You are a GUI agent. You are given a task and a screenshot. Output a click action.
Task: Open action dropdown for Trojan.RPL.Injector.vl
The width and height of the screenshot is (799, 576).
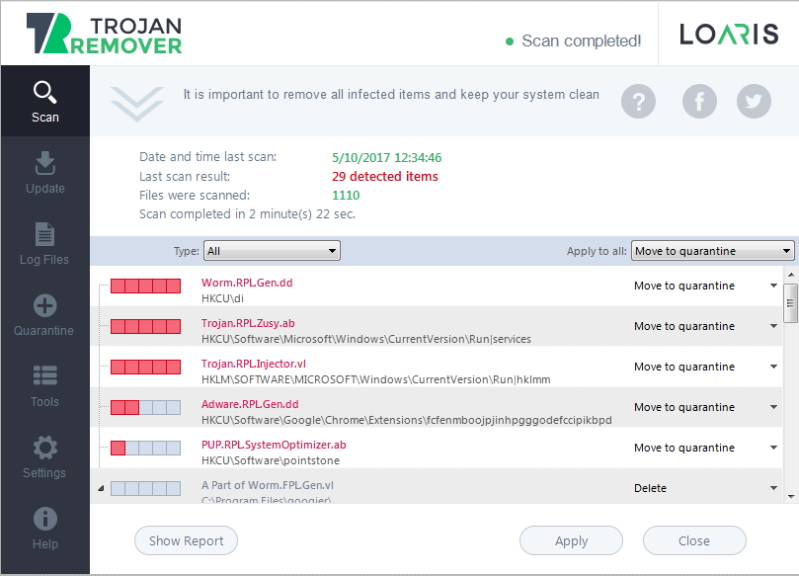coord(773,366)
